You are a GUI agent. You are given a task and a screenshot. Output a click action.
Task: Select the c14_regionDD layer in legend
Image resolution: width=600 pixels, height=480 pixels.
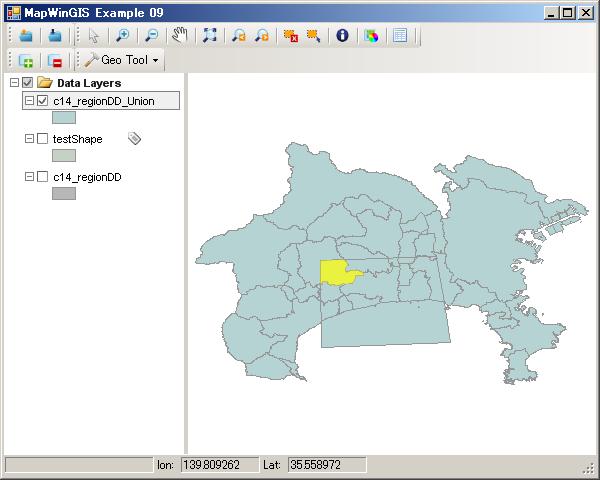pyautogui.click(x=87, y=177)
